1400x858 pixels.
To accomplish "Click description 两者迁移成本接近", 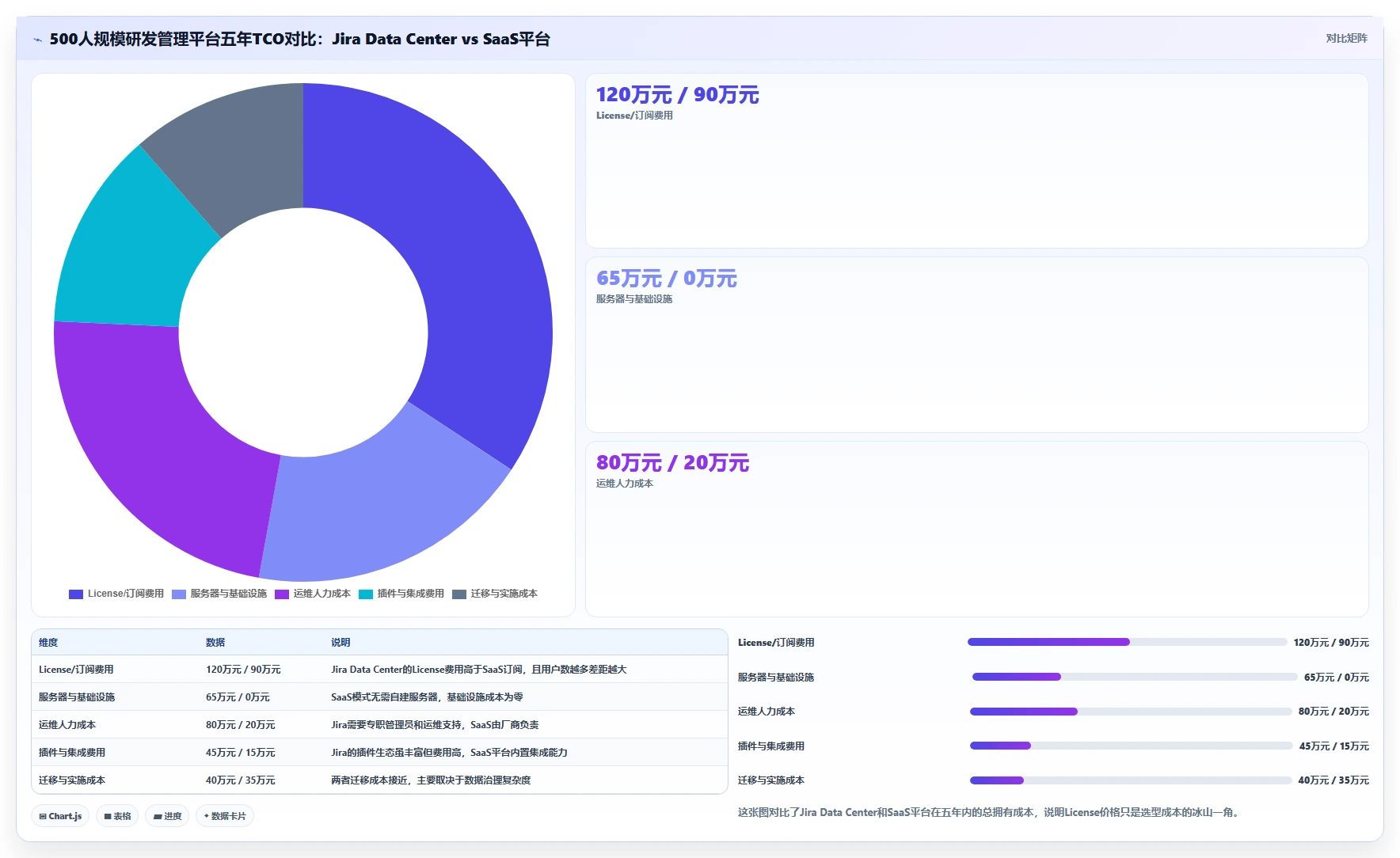I will [431, 780].
